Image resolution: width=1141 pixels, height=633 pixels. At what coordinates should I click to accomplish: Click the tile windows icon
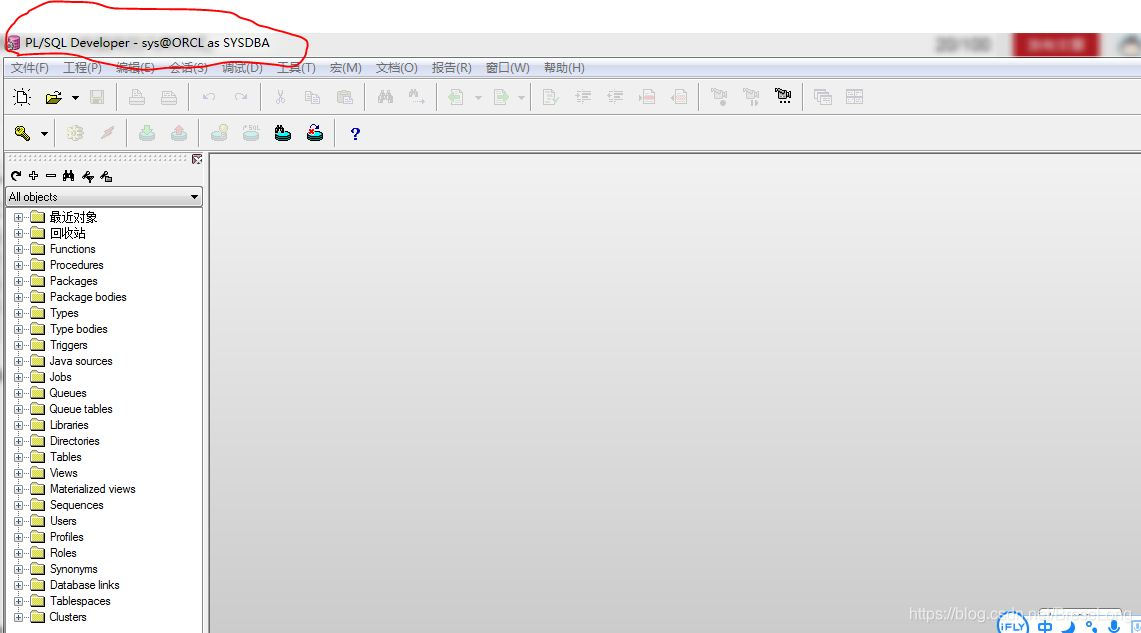(854, 97)
